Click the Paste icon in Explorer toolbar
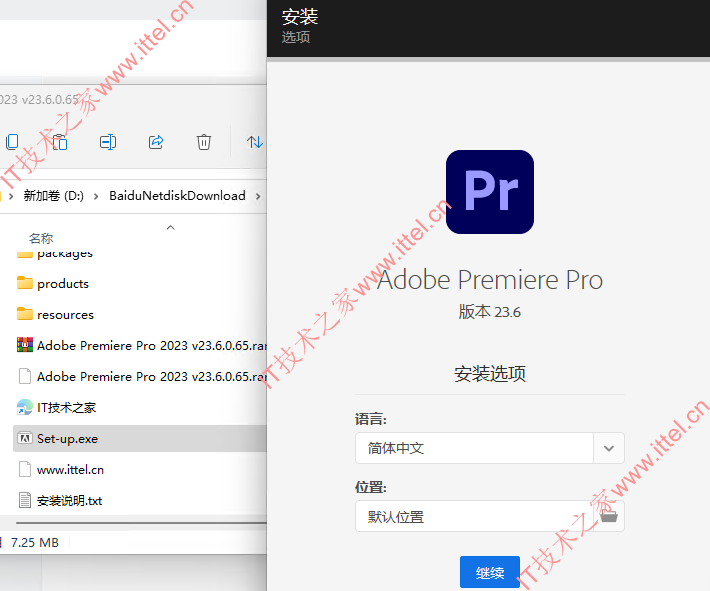Viewport: 710px width, 591px height. click(x=59, y=142)
